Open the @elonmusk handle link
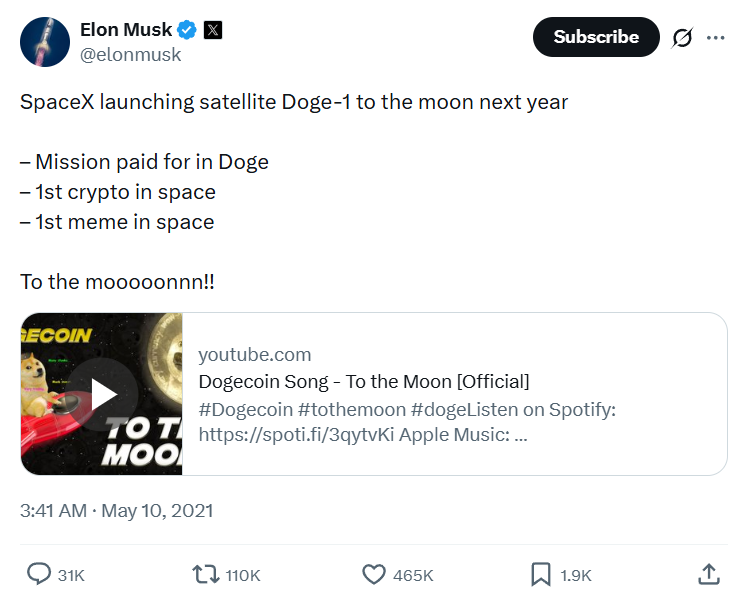The width and height of the screenshot is (746, 598). [x=131, y=55]
